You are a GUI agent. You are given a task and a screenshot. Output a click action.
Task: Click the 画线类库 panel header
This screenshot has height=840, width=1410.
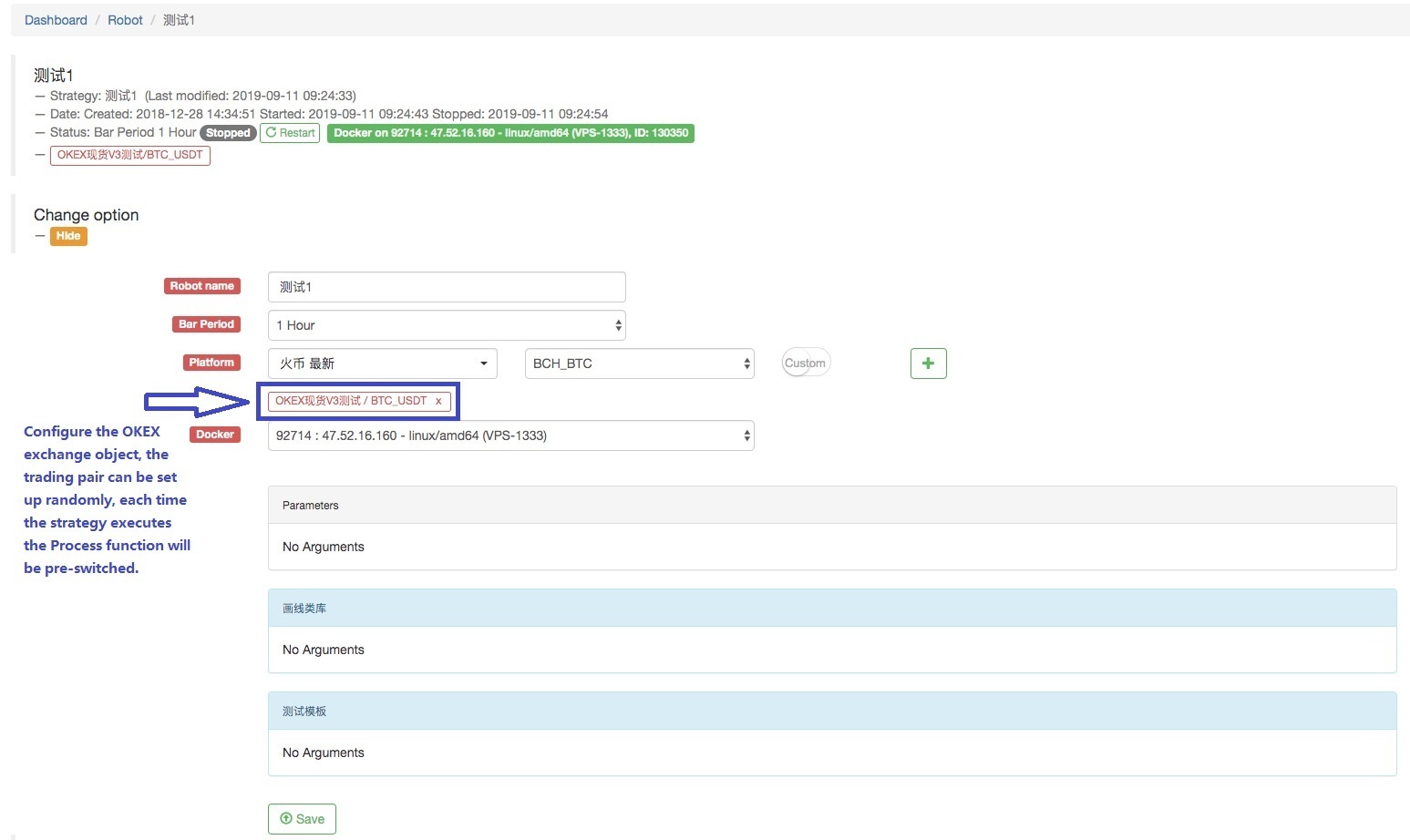coord(831,608)
